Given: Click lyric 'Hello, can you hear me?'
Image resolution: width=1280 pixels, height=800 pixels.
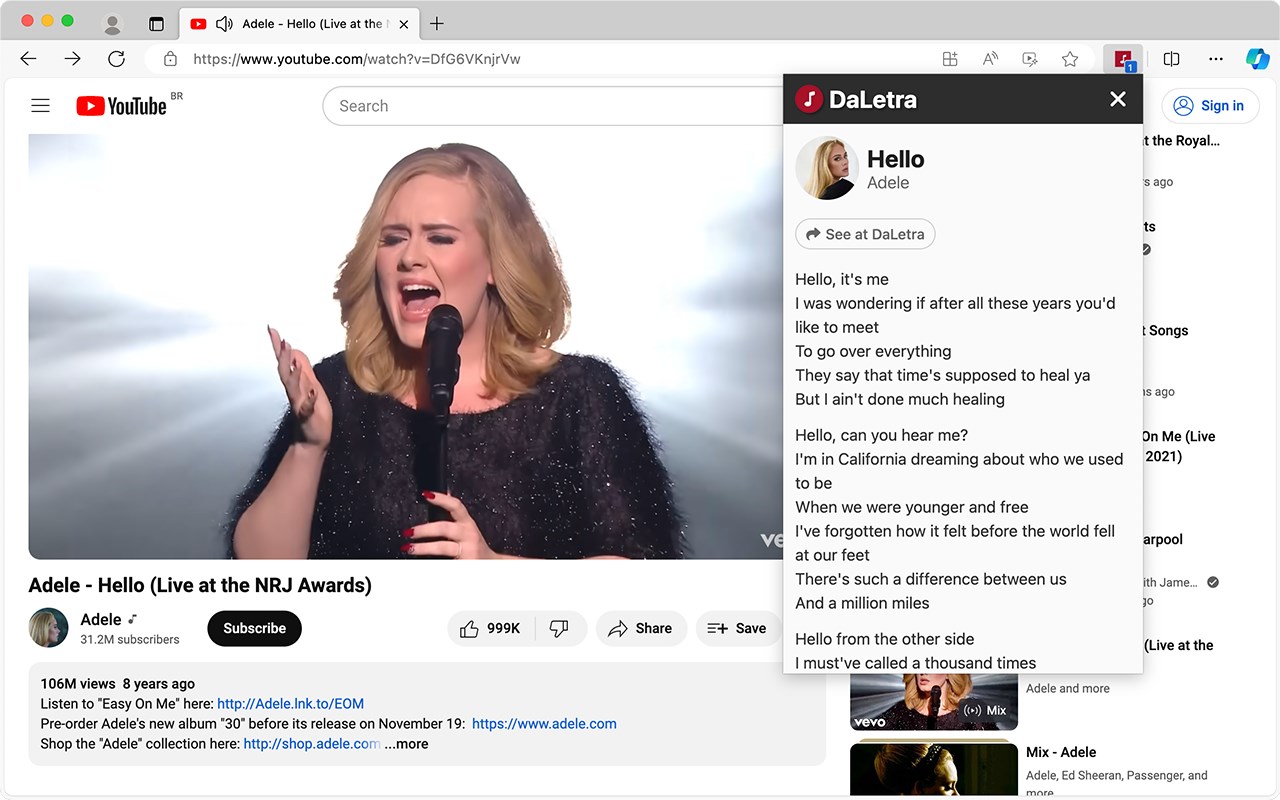Looking at the screenshot, I should tap(881, 435).
